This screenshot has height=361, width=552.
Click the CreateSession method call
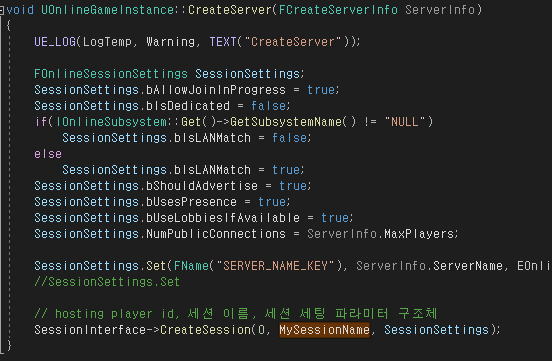pyautogui.click(x=205, y=330)
